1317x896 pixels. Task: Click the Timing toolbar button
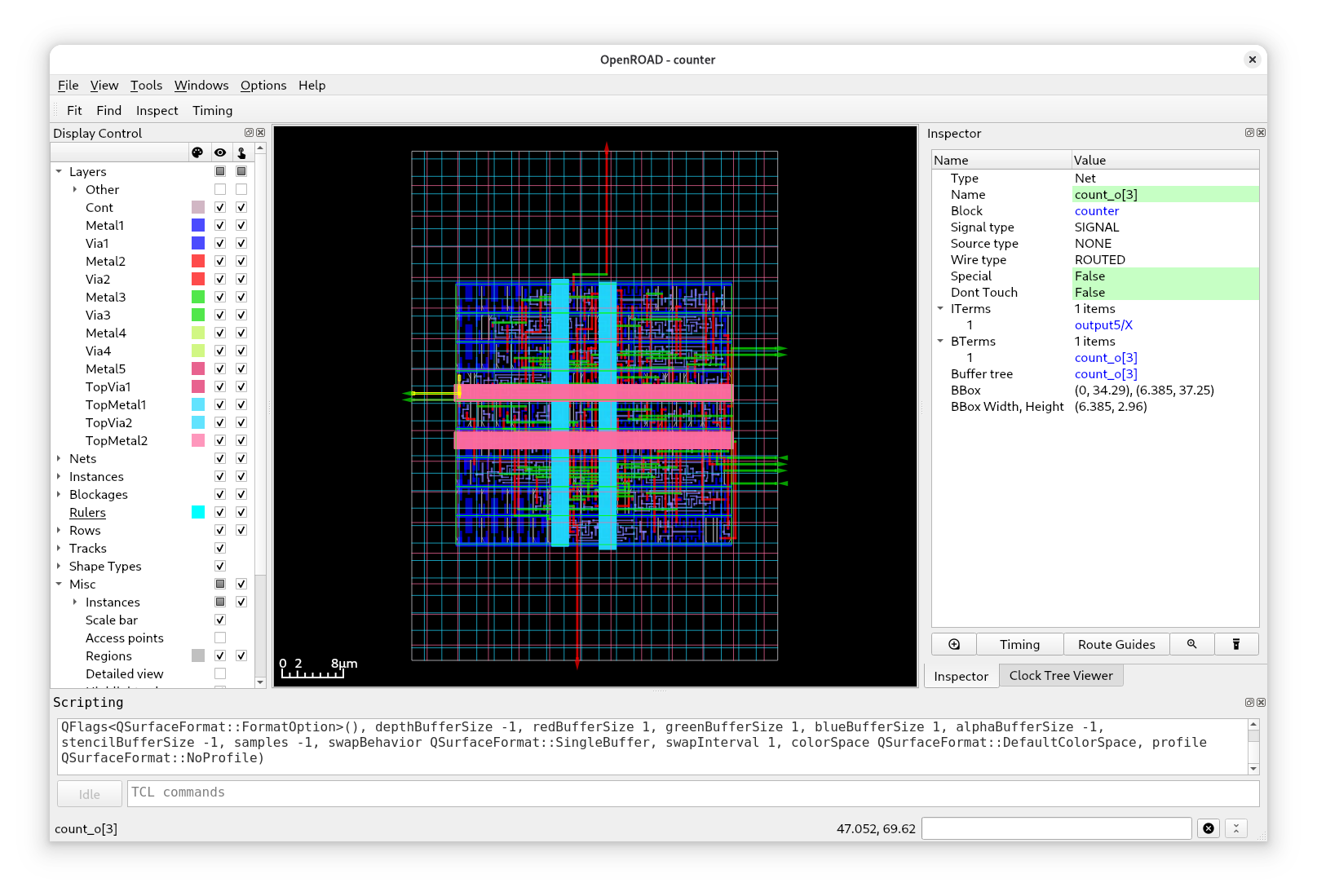[212, 111]
